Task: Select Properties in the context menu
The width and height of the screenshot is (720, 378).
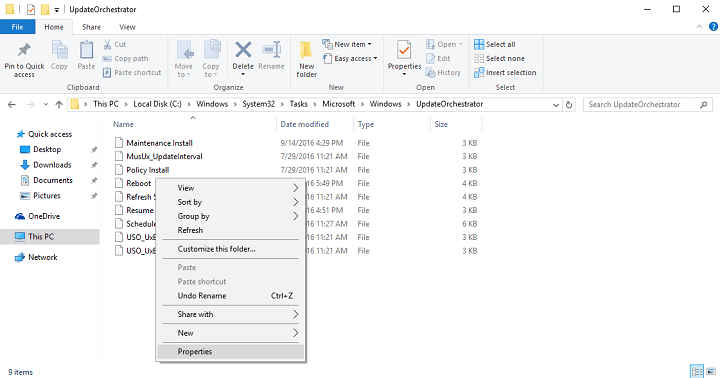Action: pos(231,351)
